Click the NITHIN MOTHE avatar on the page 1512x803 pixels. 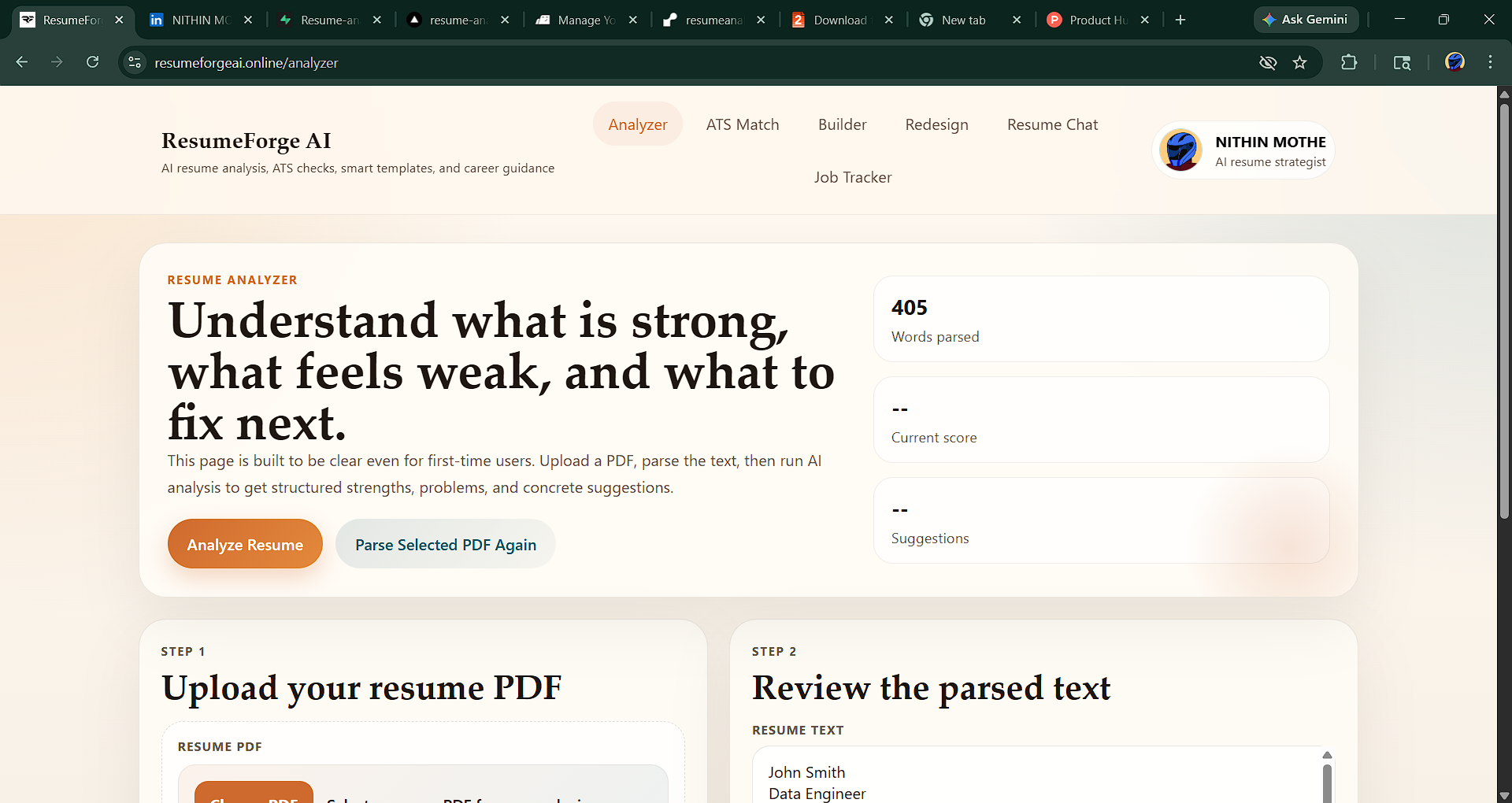(x=1180, y=150)
